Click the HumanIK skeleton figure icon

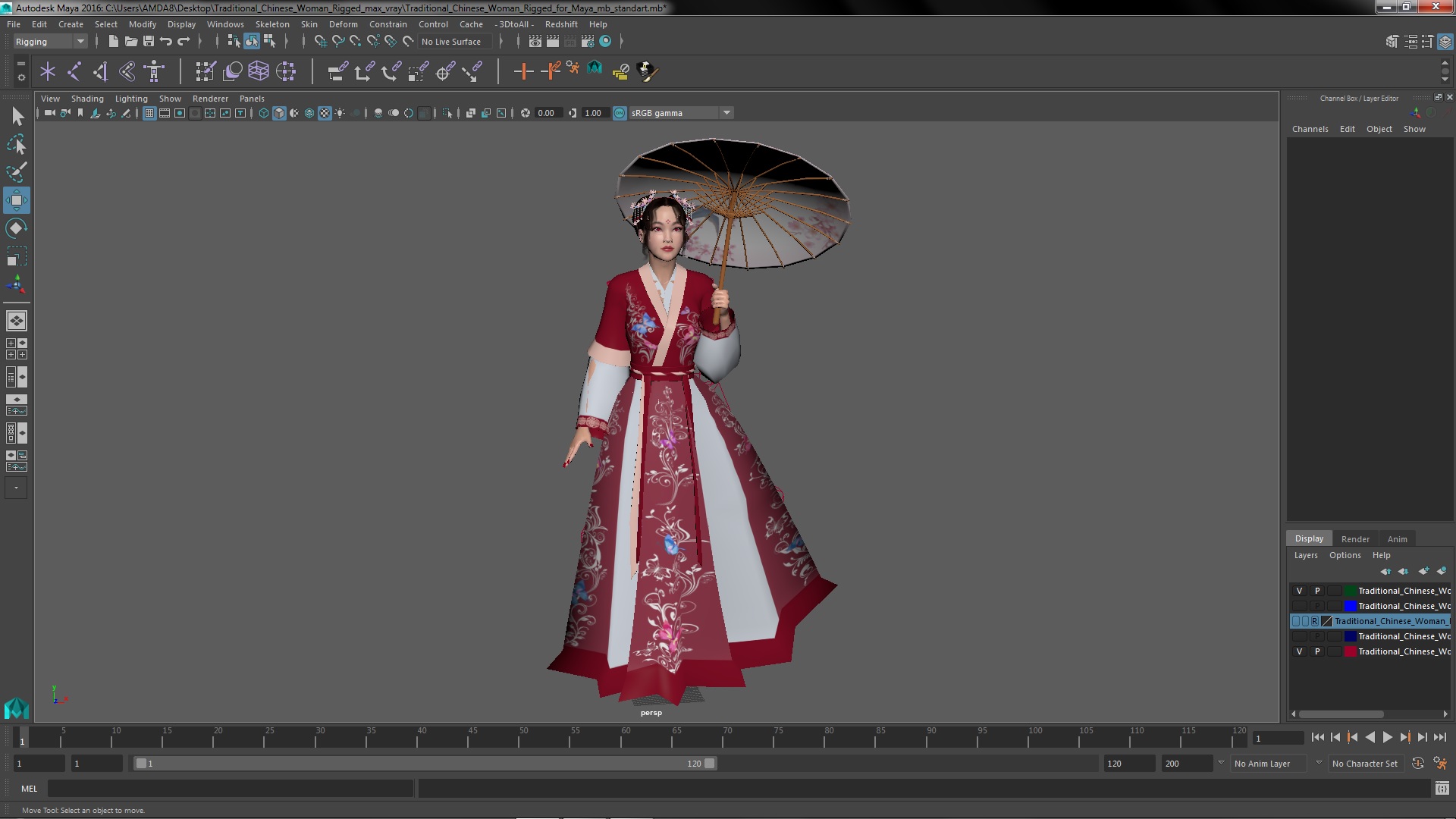coord(154,71)
